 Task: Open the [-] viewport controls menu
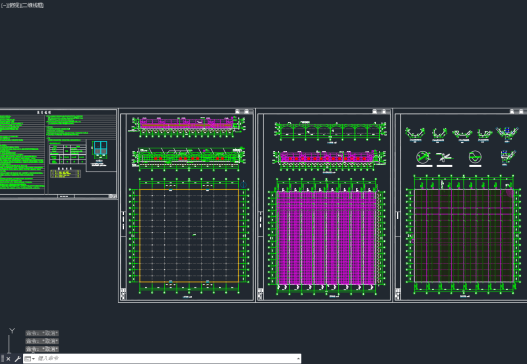[3, 5]
